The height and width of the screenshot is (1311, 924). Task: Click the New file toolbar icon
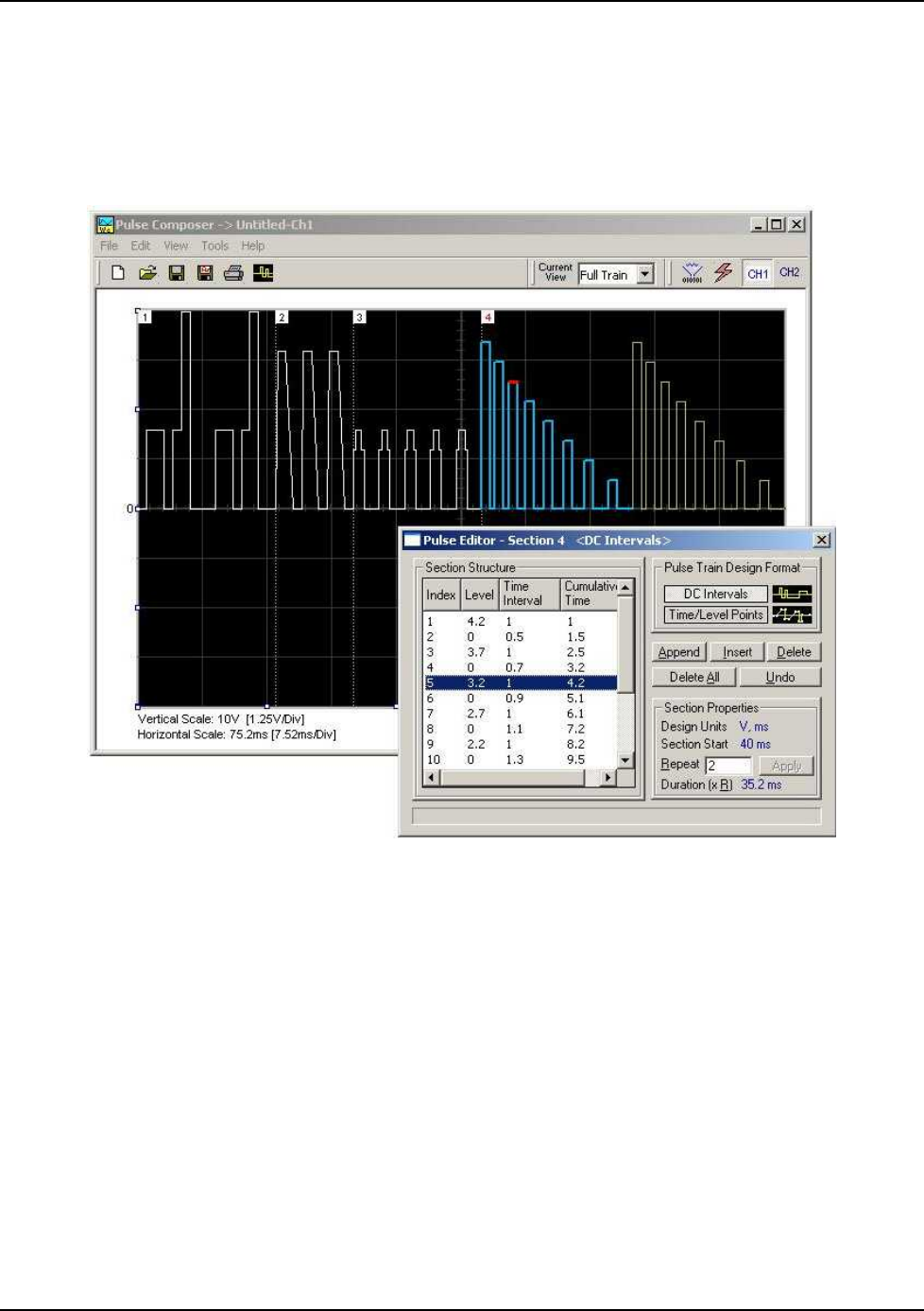[118, 273]
